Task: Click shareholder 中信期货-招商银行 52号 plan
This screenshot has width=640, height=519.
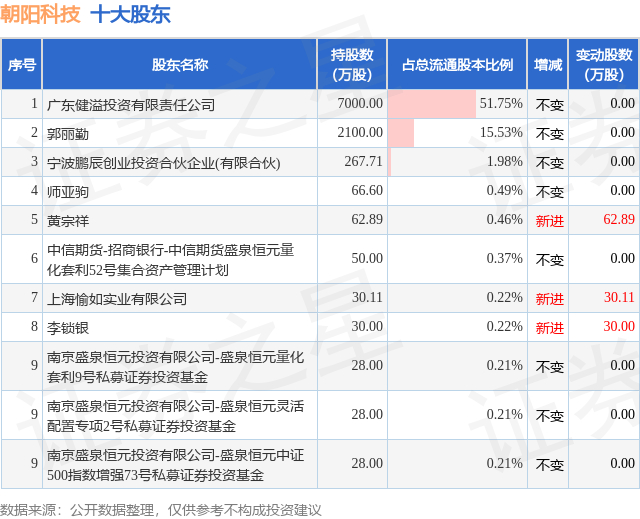Action: point(171,260)
